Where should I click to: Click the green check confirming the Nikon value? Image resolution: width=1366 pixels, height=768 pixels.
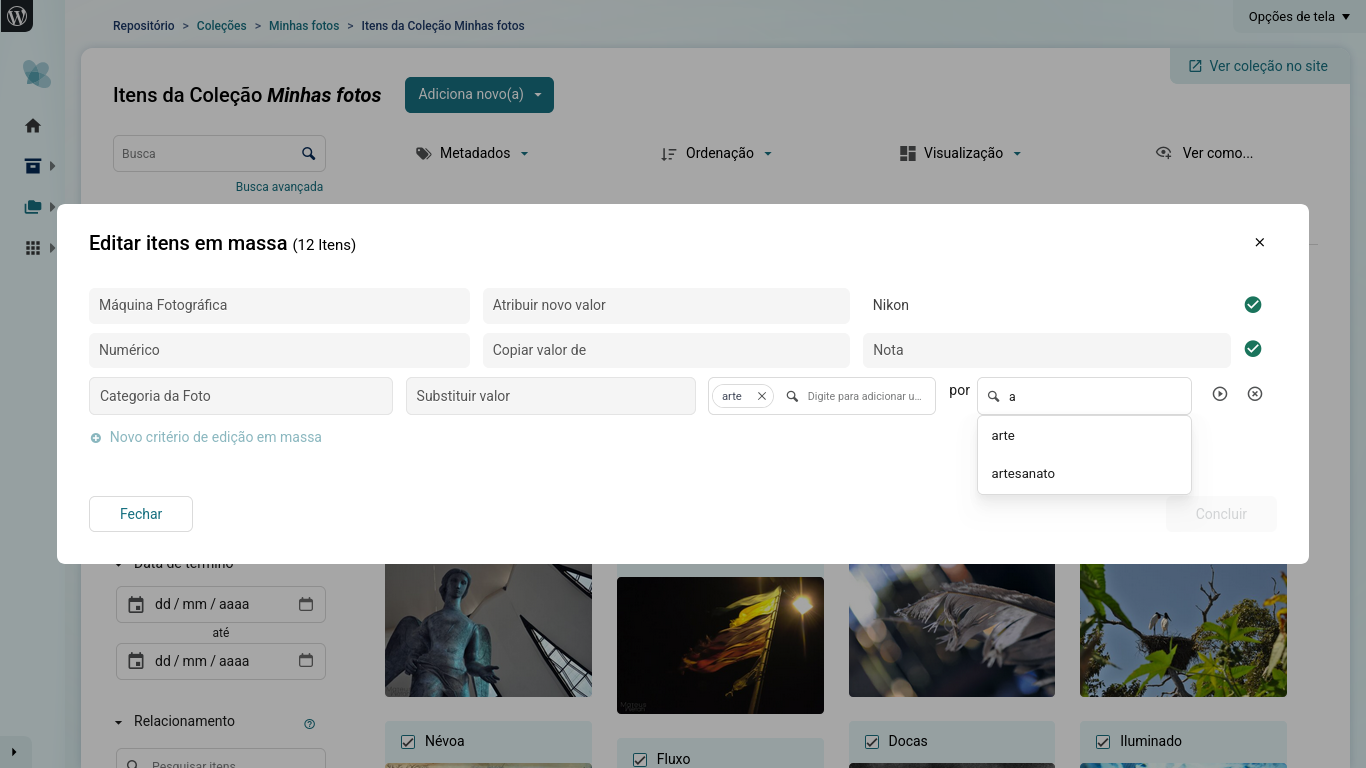[x=1253, y=304]
